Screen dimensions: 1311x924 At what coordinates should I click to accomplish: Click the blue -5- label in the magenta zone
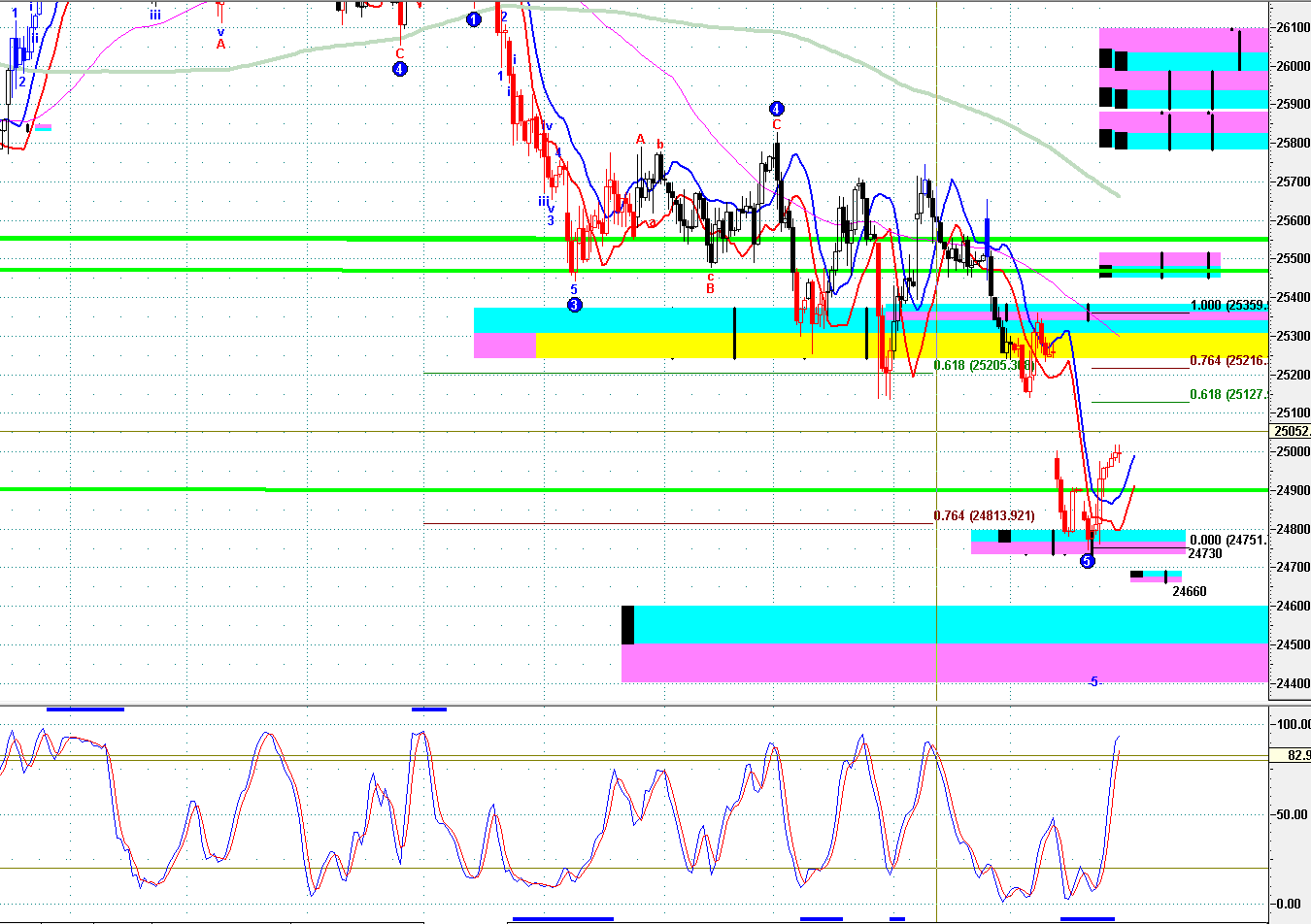tap(1093, 682)
